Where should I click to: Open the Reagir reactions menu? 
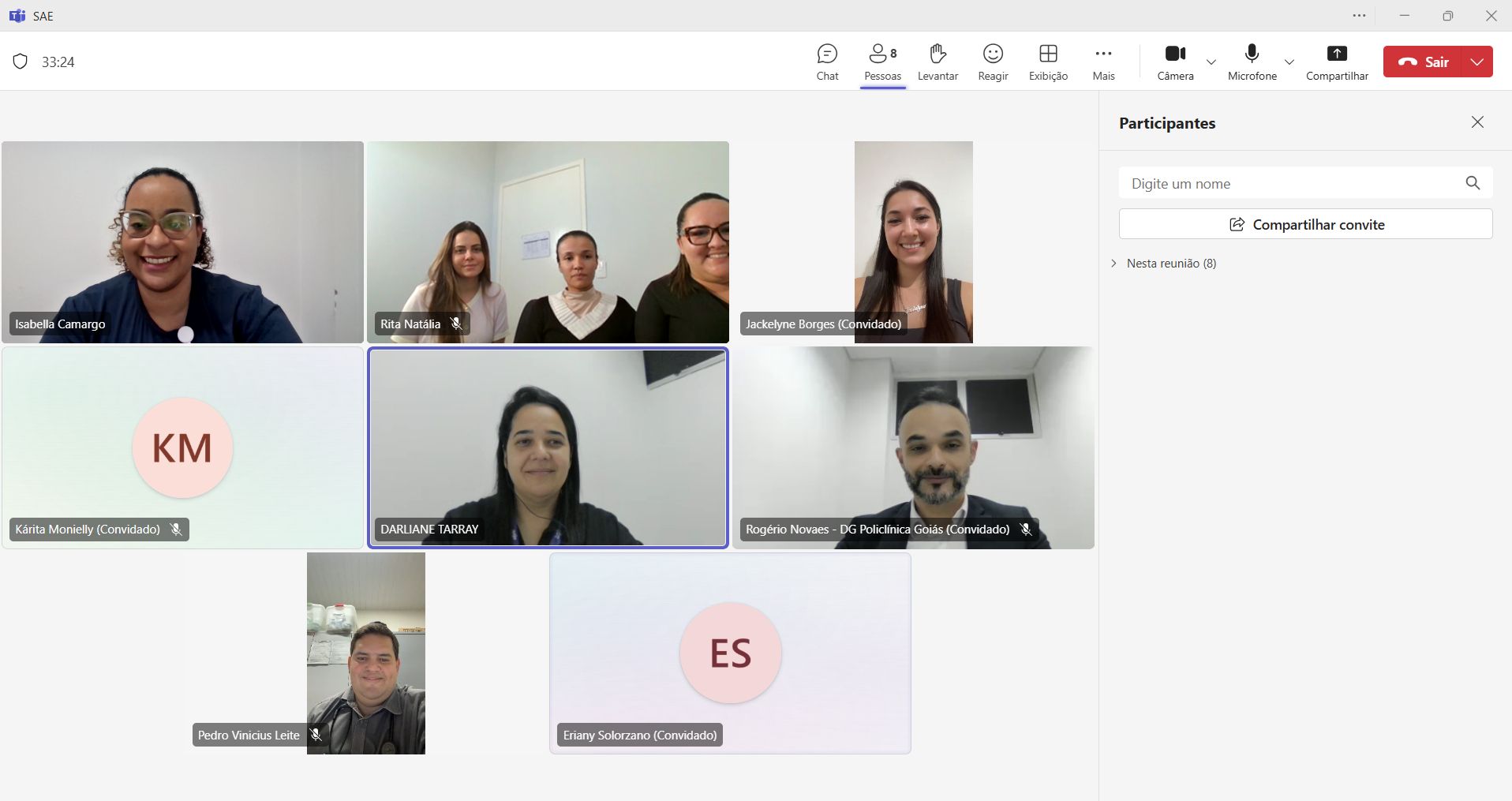click(x=993, y=62)
